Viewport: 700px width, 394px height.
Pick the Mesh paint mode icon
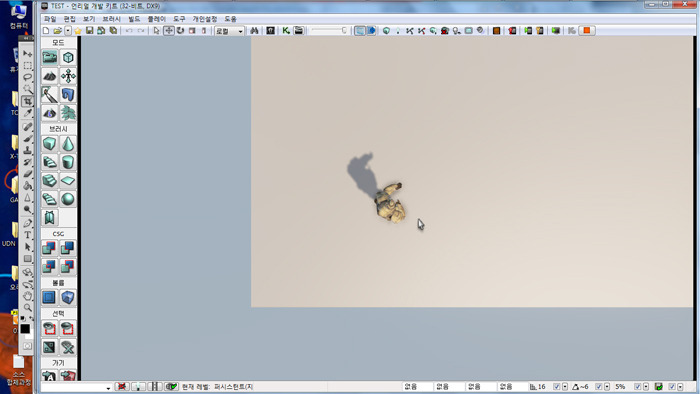click(50, 95)
